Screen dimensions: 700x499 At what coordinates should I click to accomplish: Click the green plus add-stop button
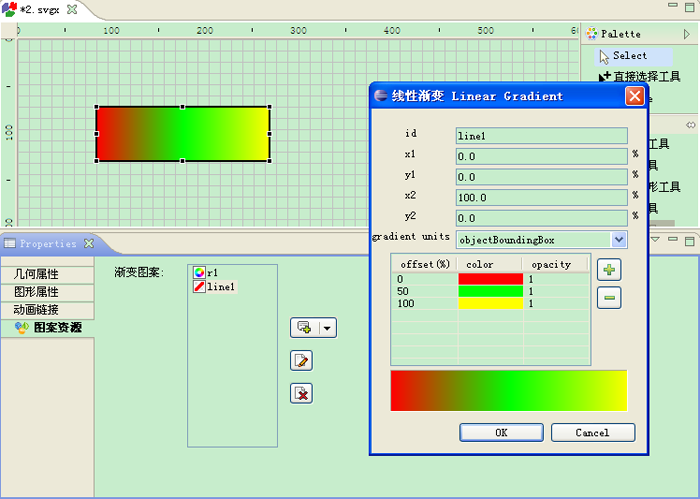[609, 270]
